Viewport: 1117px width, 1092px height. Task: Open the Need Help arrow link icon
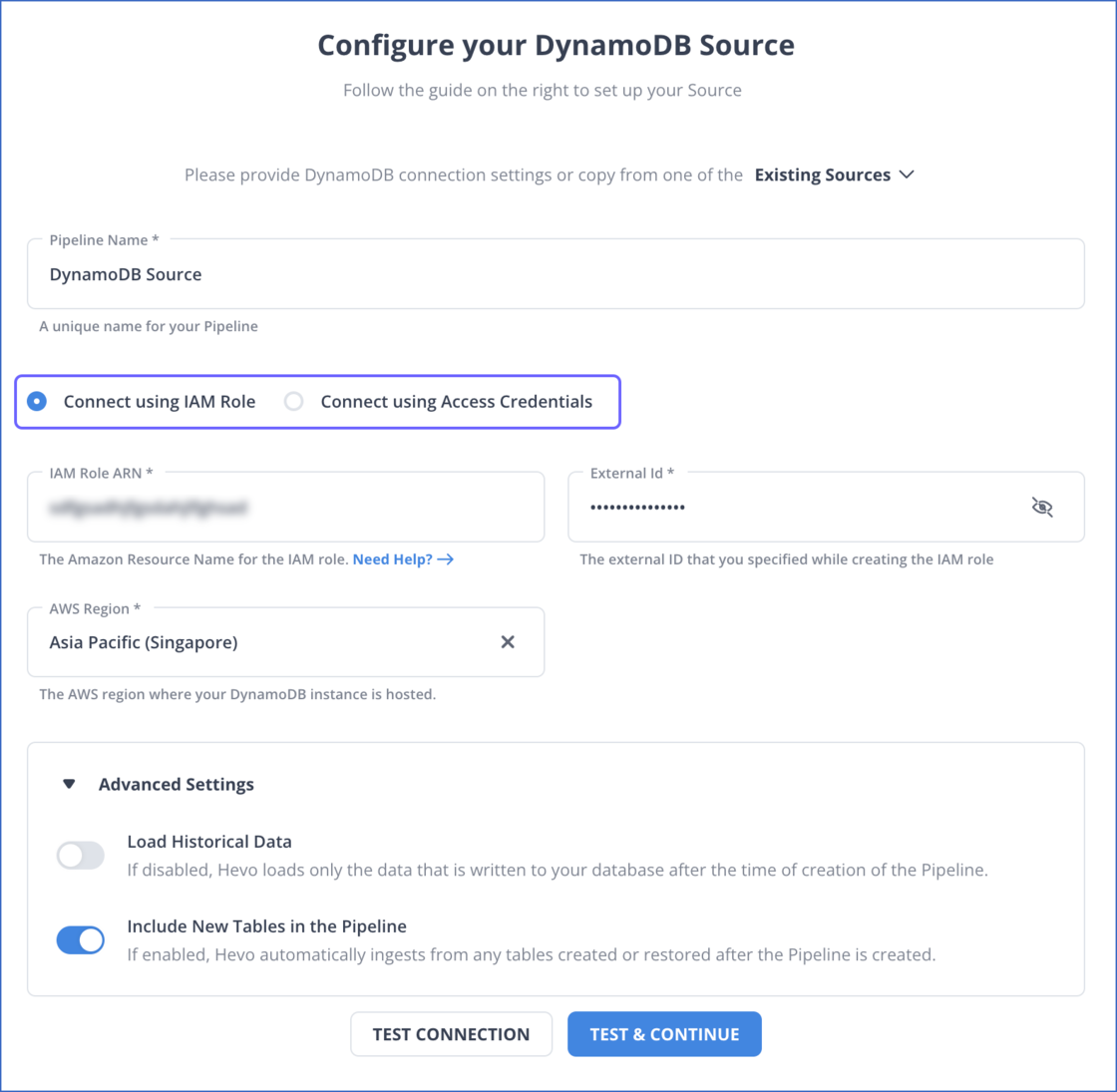point(446,559)
